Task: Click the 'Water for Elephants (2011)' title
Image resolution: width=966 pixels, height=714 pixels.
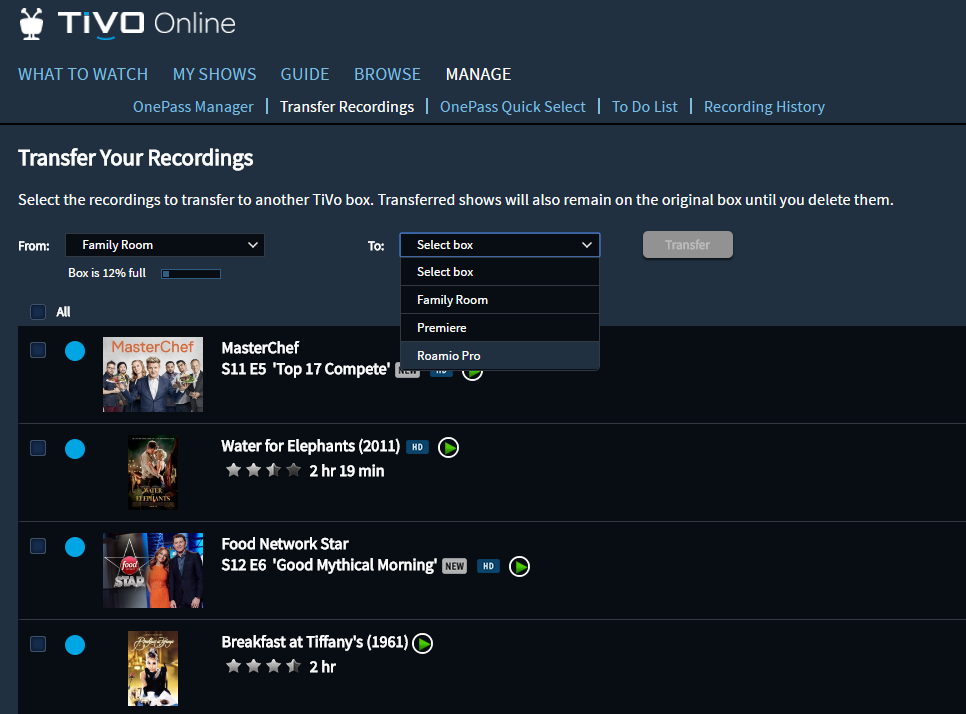Action: click(x=310, y=446)
